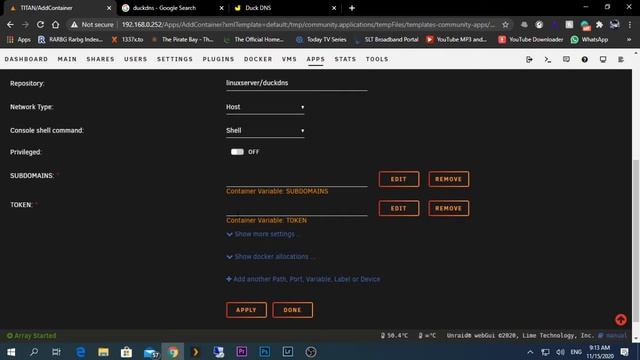This screenshot has height=360, width=640.
Task: Open the Console shell command dropdown
Action: [265, 131]
